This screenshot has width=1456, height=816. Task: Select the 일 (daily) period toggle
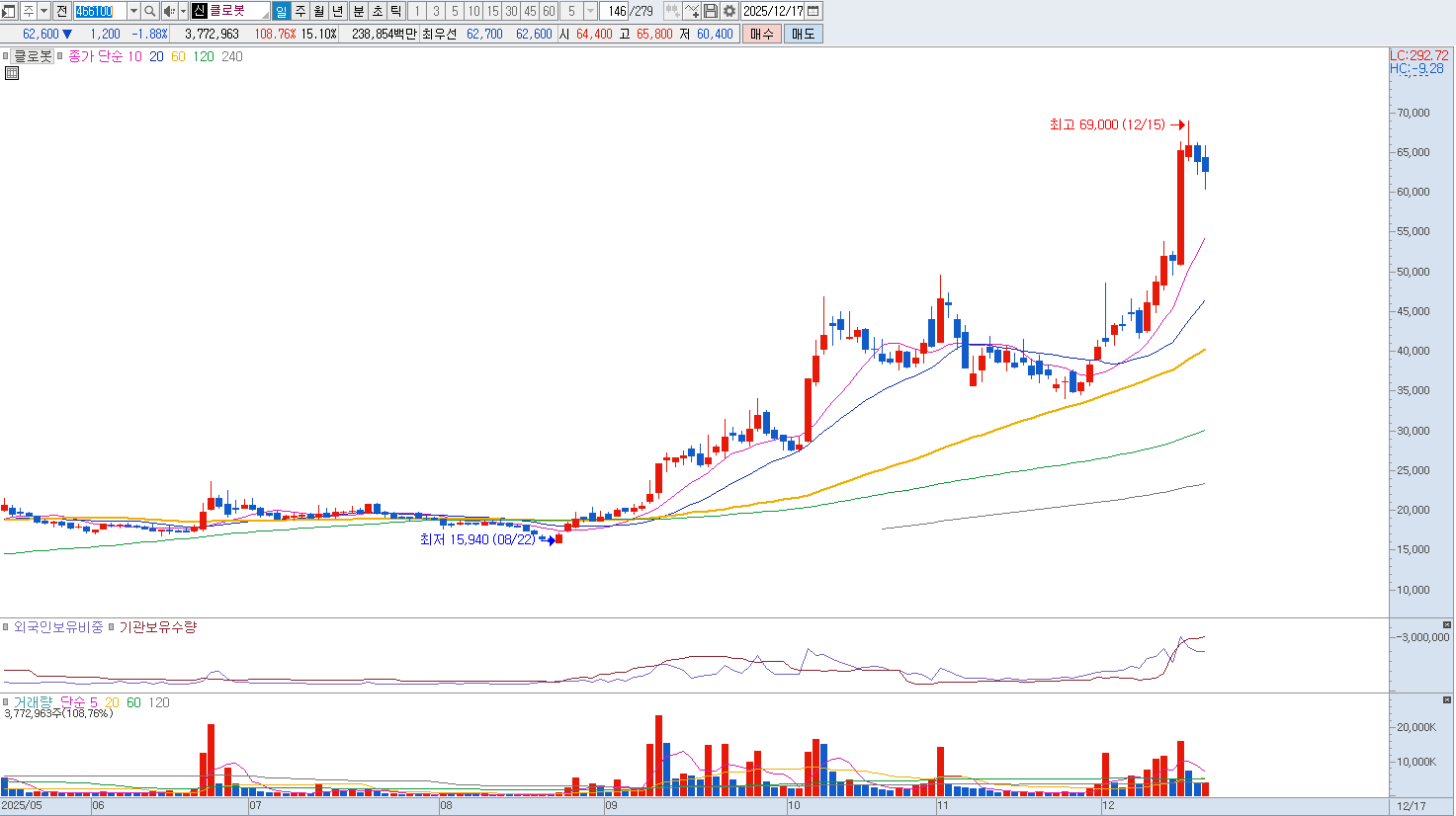tap(282, 11)
